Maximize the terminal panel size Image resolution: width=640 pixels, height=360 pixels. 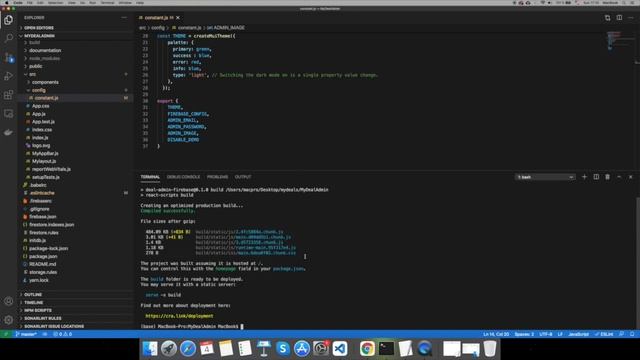[619, 177]
